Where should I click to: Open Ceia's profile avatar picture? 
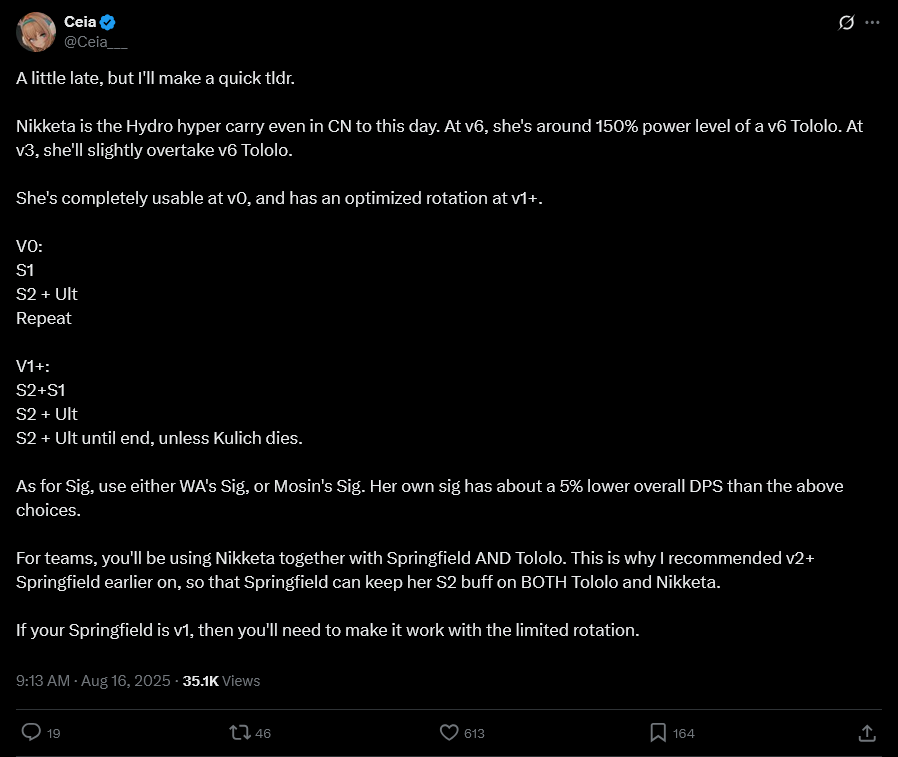(36, 32)
